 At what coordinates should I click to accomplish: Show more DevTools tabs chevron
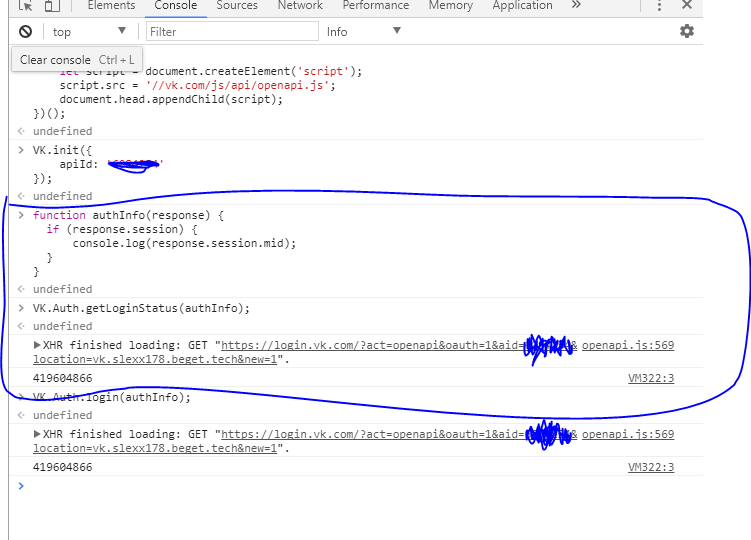tap(576, 5)
